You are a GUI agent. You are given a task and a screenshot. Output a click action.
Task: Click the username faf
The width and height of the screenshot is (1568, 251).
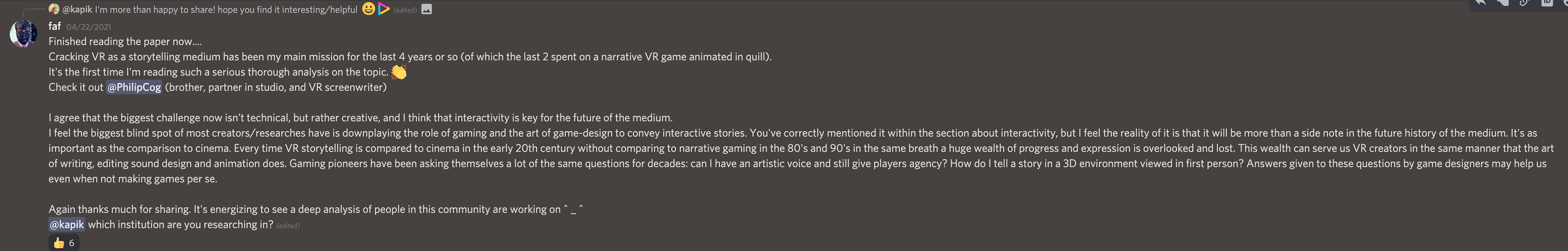(x=55, y=26)
